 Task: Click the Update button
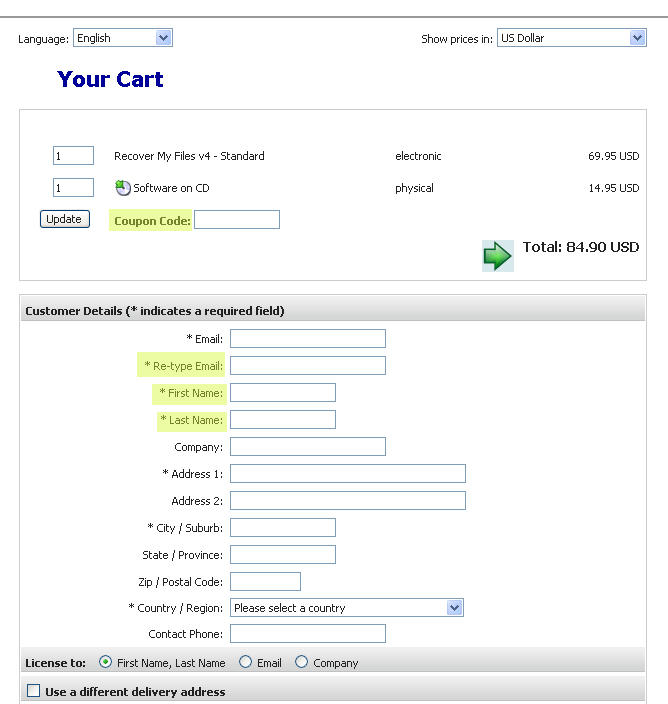pyautogui.click(x=65, y=219)
